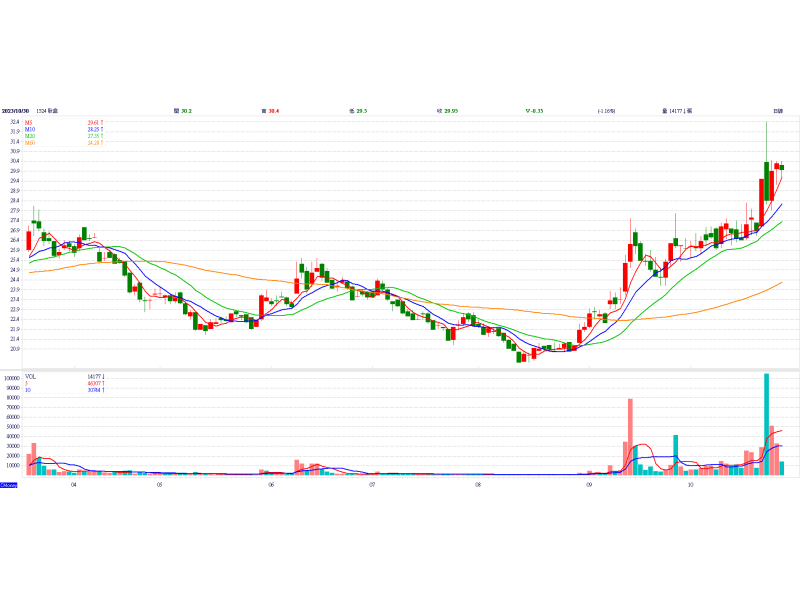800x600 pixels.
Task: Click the orange M60 moving average label
Action: (x=30, y=143)
